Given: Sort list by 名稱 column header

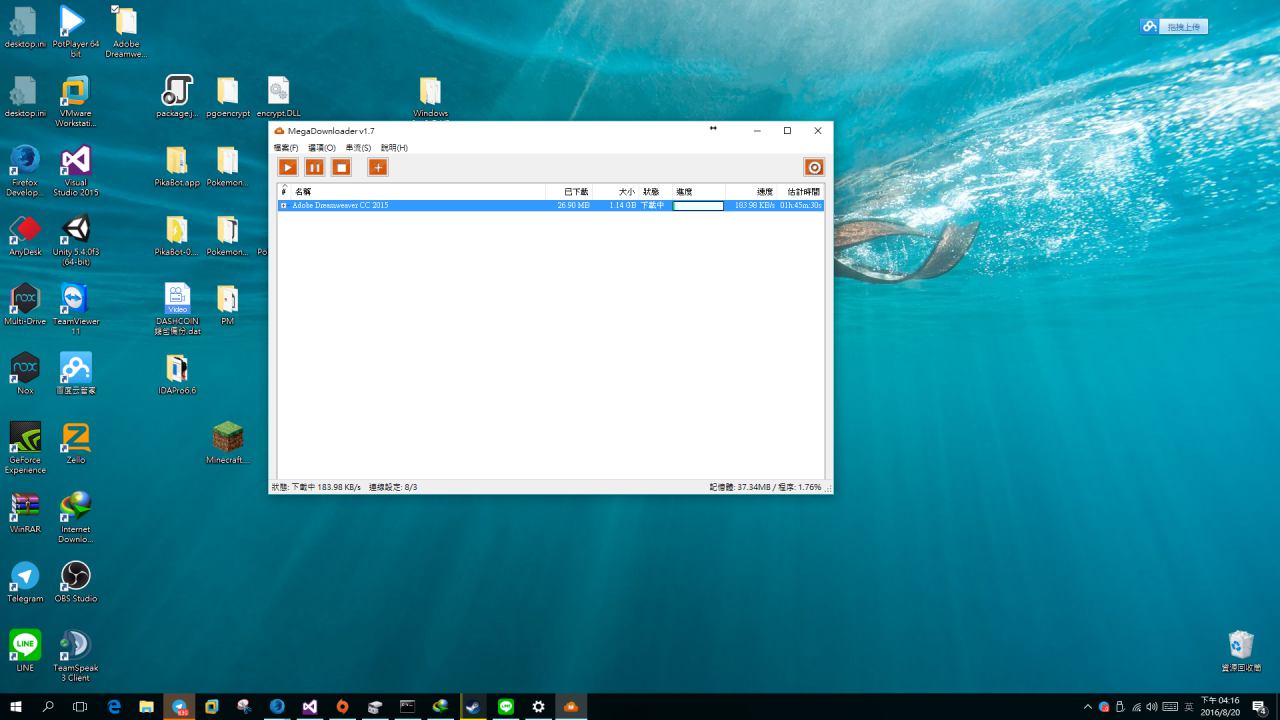Looking at the screenshot, I should click(303, 191).
